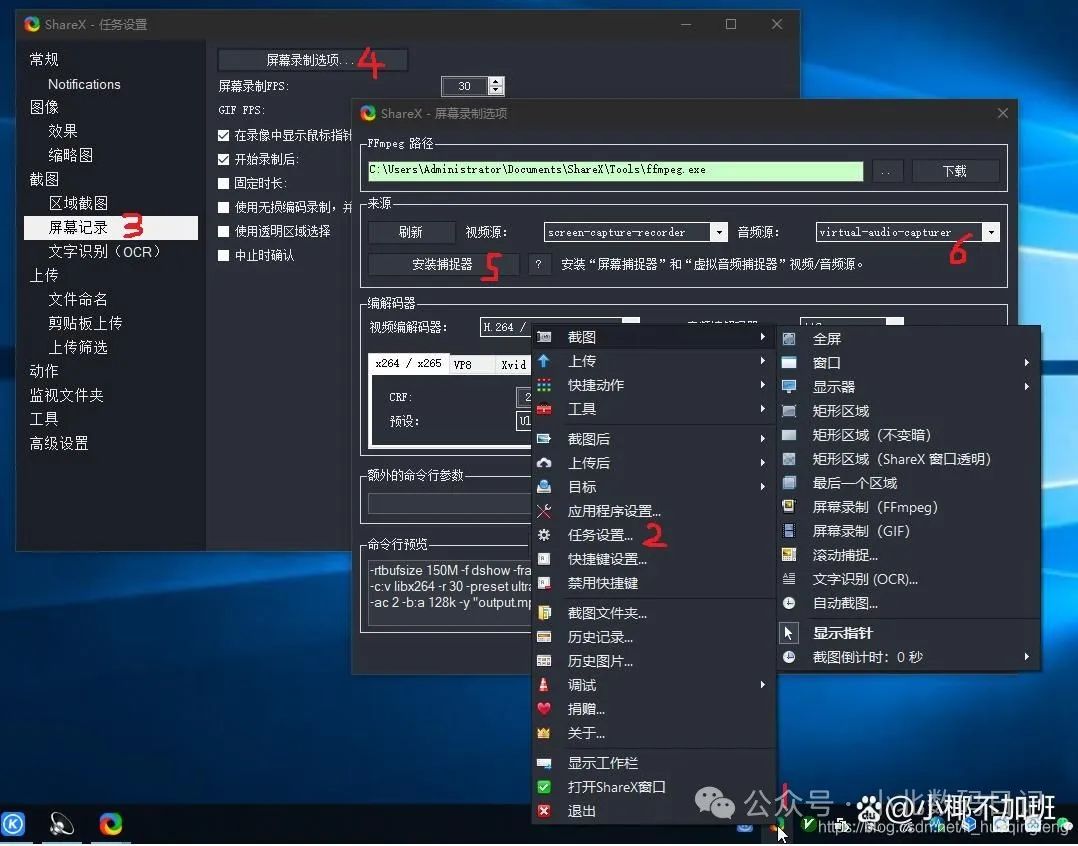Open the ShareX icon on the taskbar

coord(111,823)
